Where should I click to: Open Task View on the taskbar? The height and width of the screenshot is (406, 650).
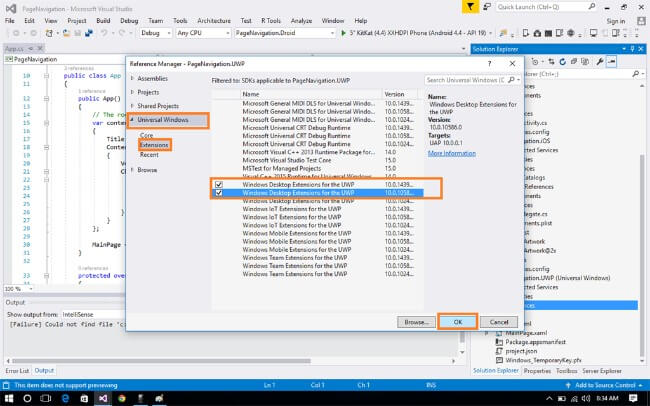[x=46, y=399]
